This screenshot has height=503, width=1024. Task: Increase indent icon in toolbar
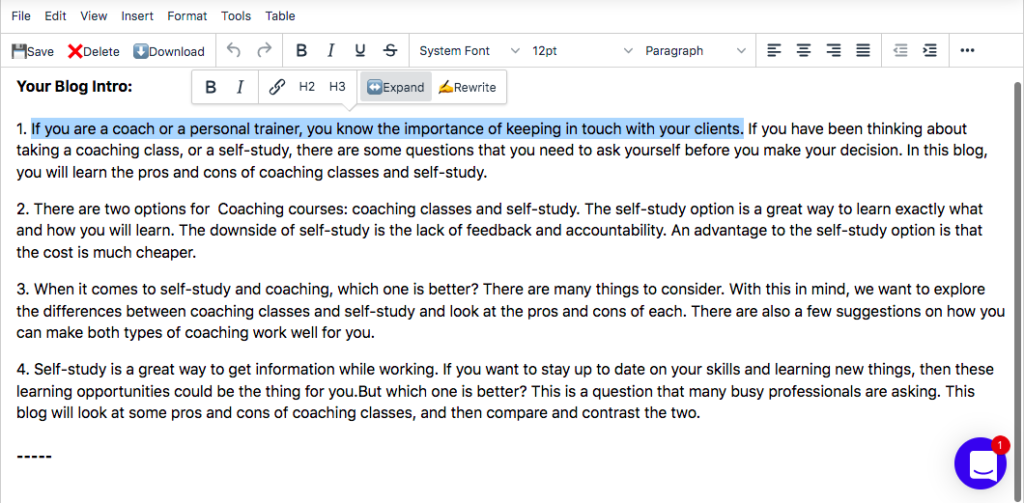pyautogui.click(x=930, y=50)
